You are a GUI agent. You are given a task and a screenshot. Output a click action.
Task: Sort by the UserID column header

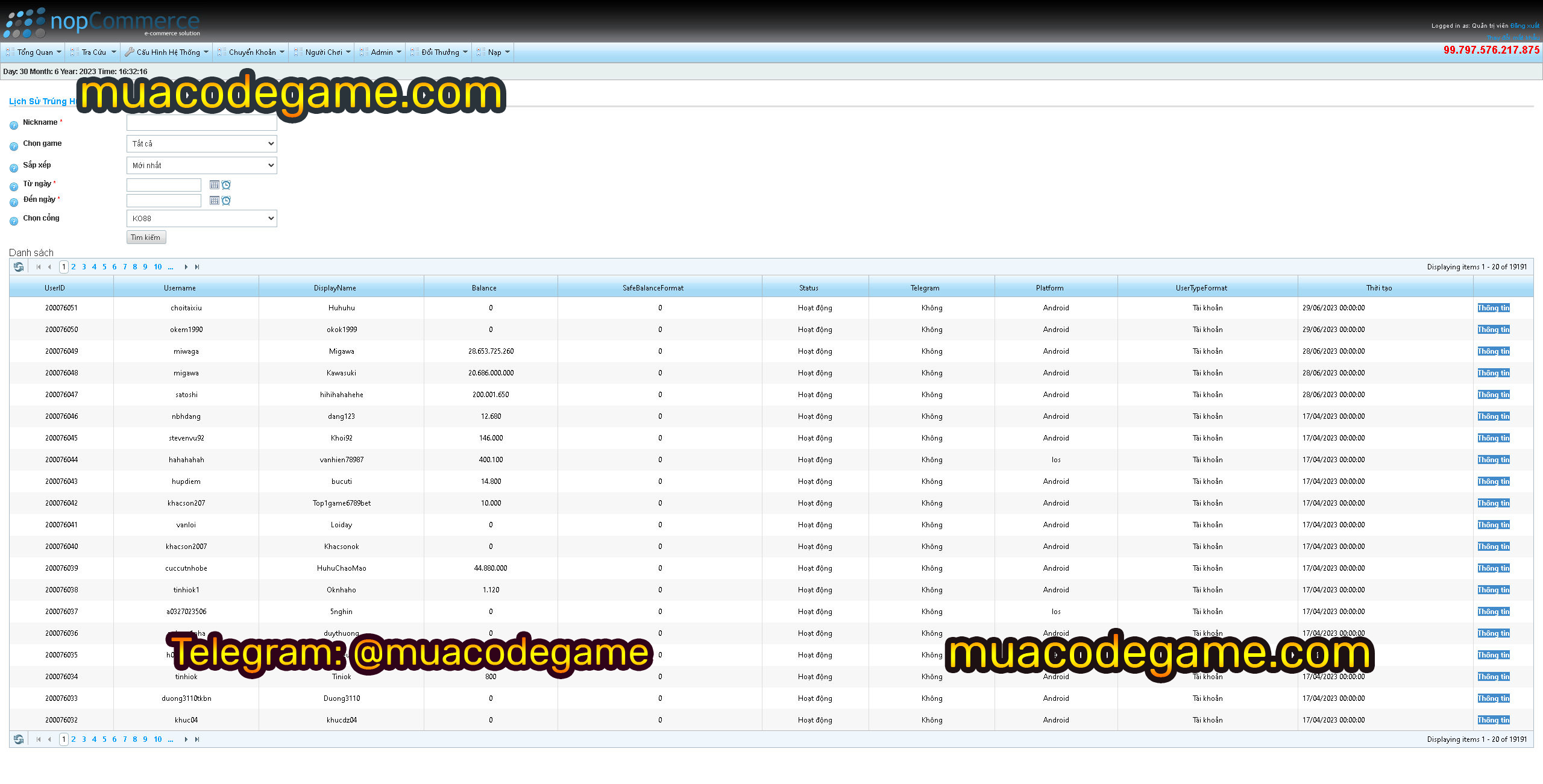(x=55, y=288)
